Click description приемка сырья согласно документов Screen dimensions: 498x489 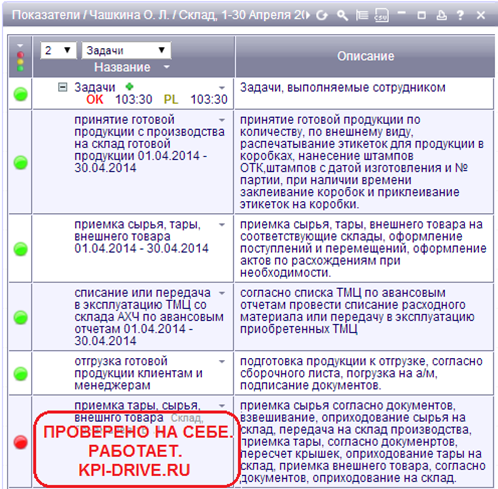[363, 442]
